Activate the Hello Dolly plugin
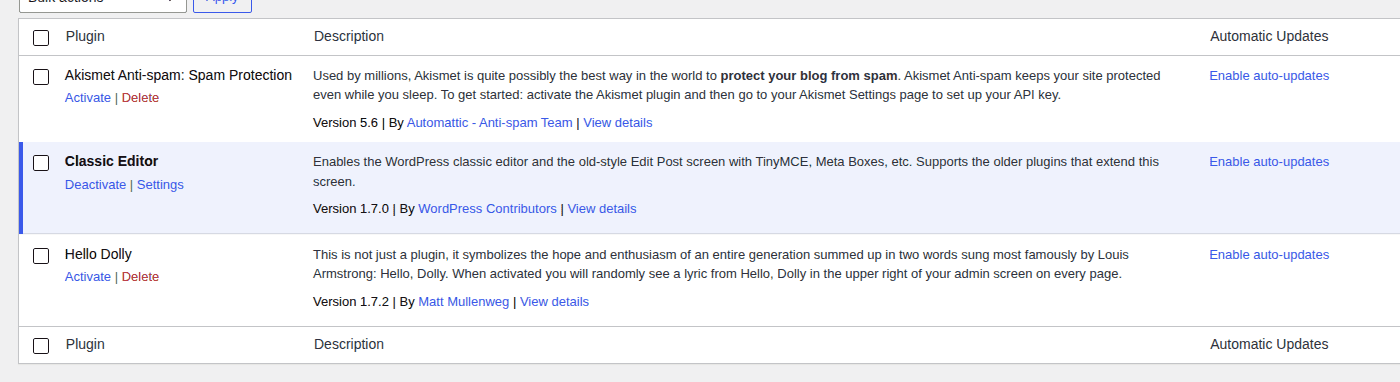Viewport: 1400px width, 382px height. pos(88,276)
